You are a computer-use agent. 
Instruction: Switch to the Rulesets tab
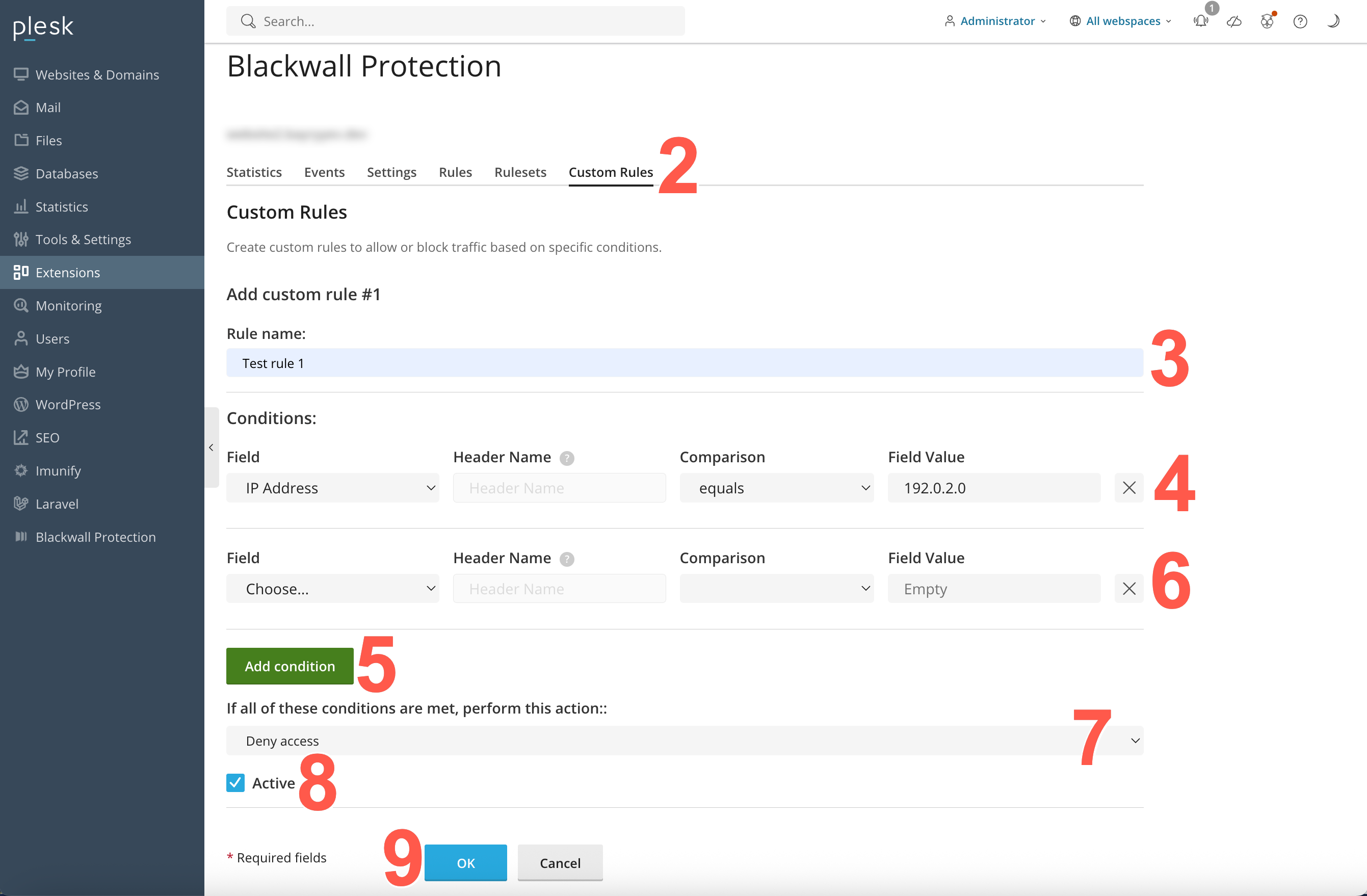pyautogui.click(x=520, y=172)
